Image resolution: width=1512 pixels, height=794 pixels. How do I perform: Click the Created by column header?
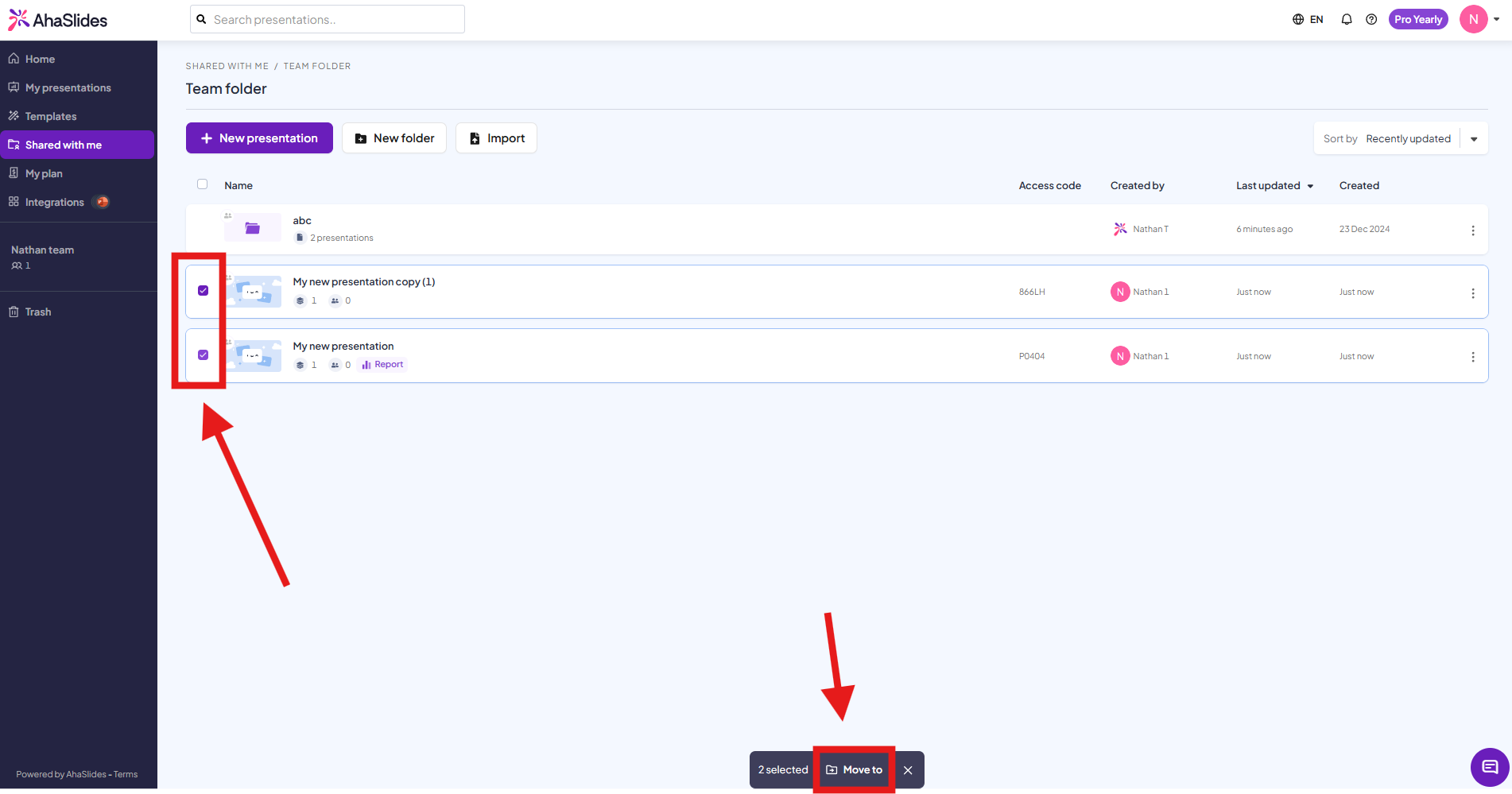click(1137, 185)
